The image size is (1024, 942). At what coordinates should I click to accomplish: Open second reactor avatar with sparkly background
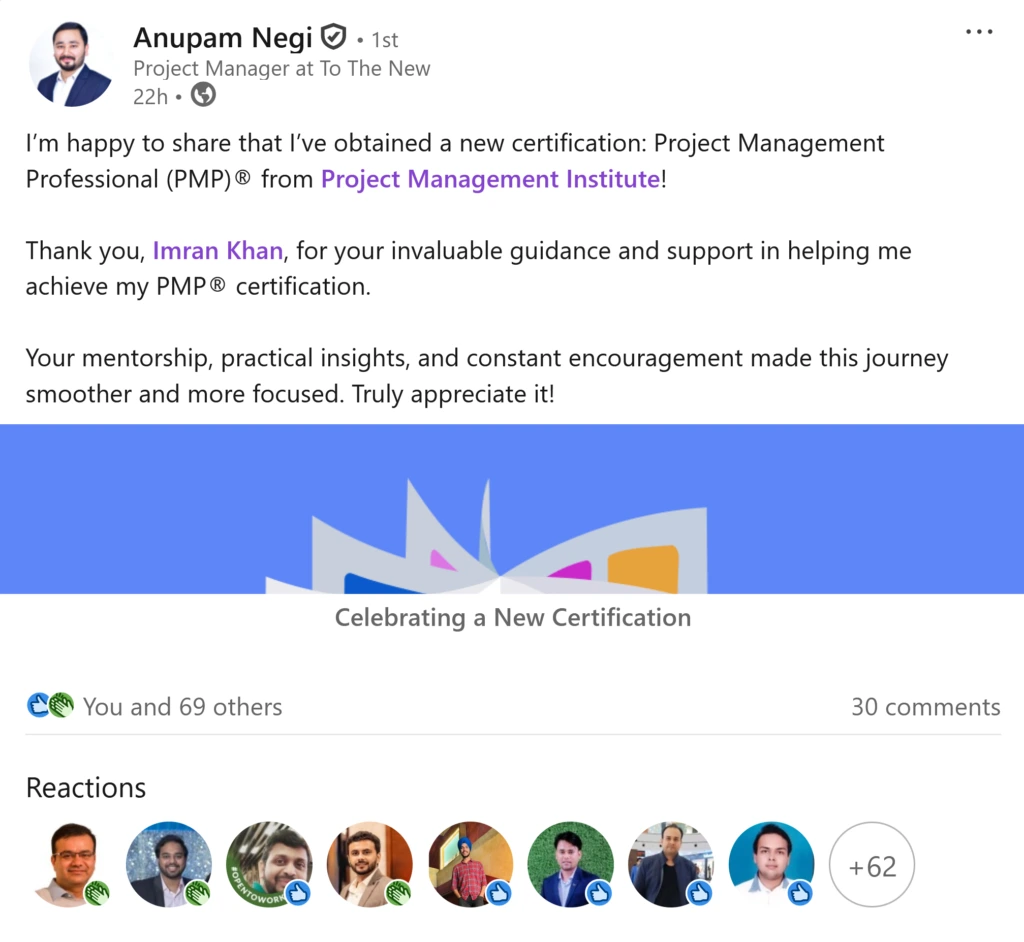(168, 864)
